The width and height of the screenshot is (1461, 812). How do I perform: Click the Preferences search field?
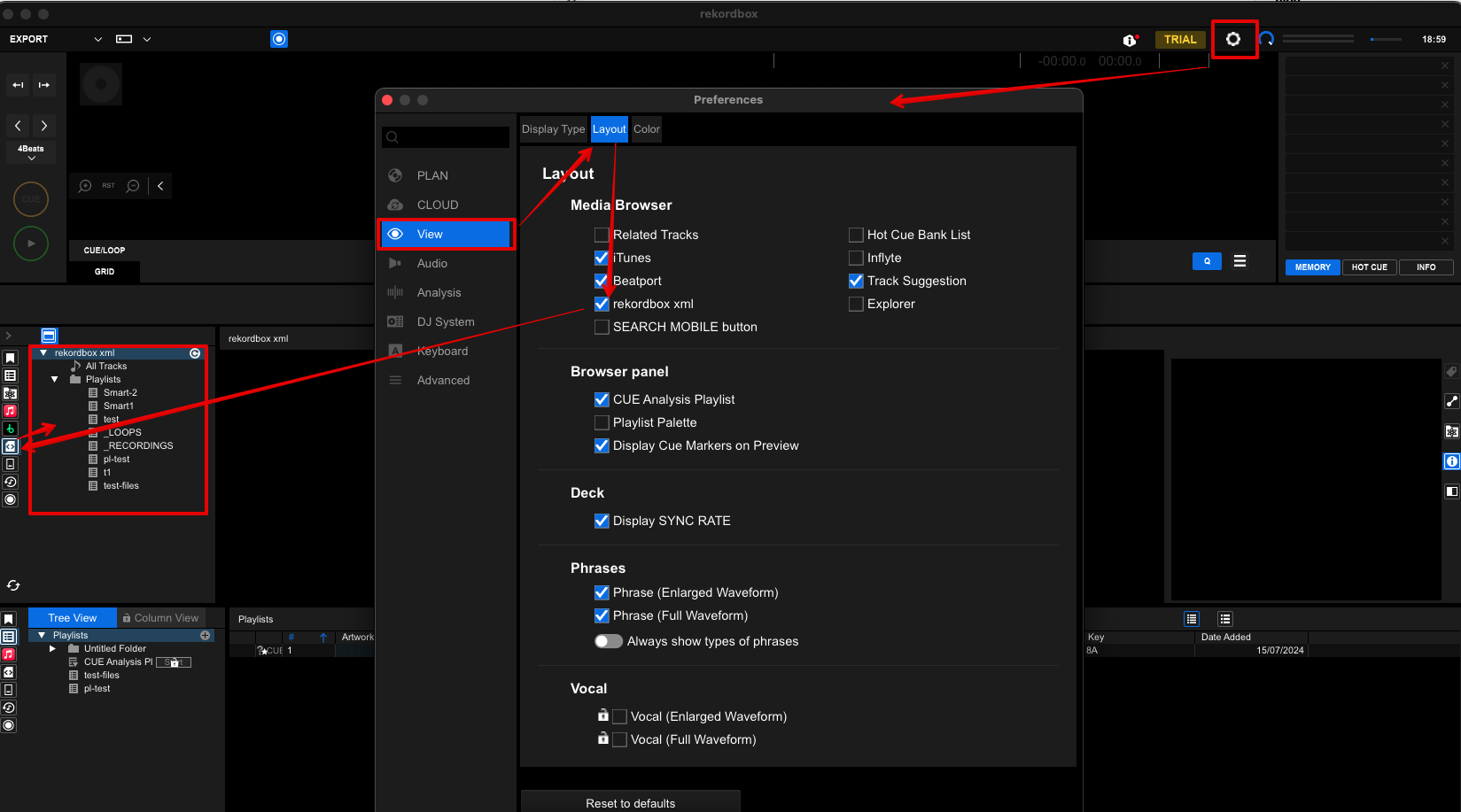tap(446, 137)
